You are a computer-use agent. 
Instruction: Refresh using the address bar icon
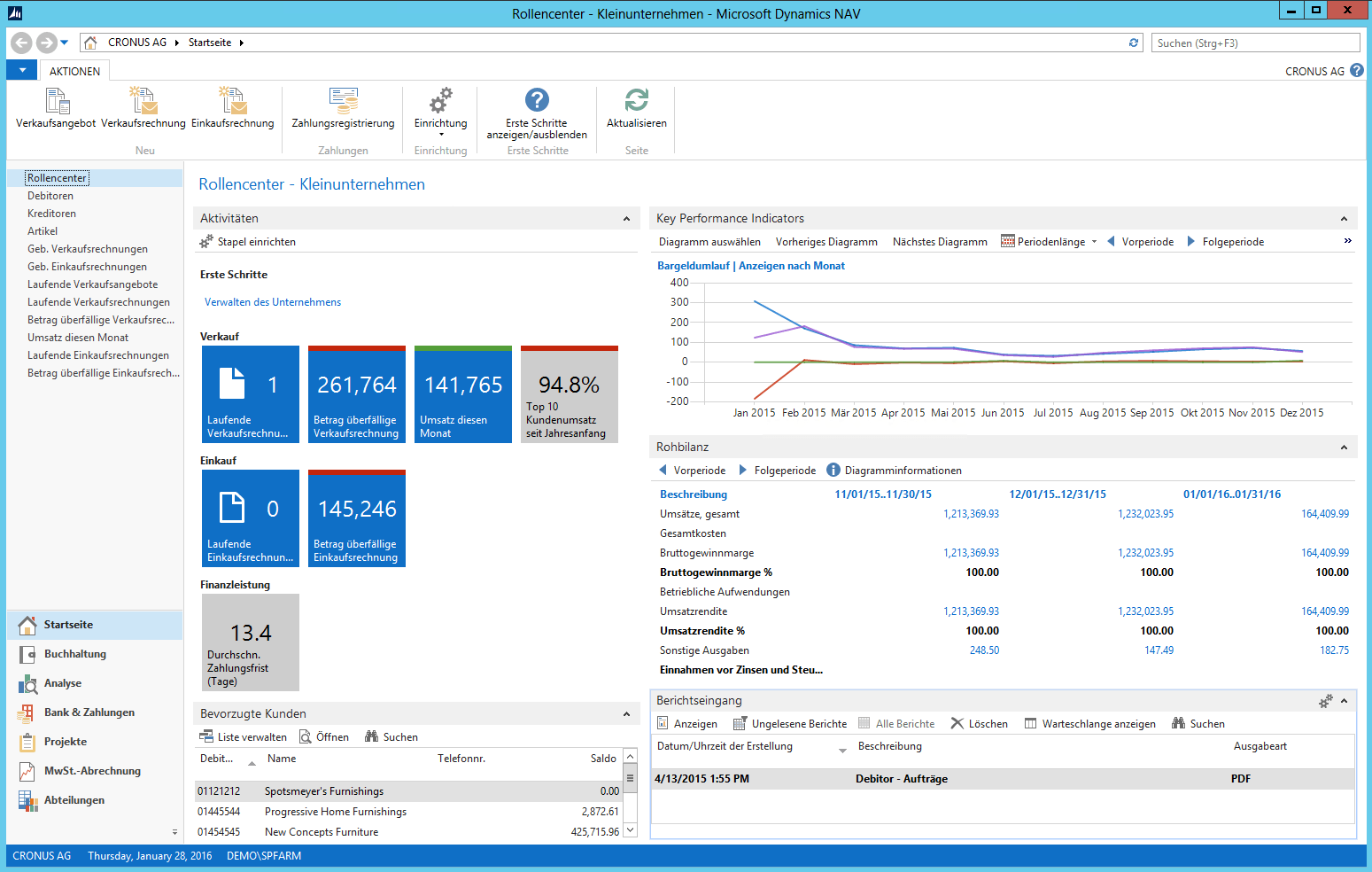point(1134,43)
